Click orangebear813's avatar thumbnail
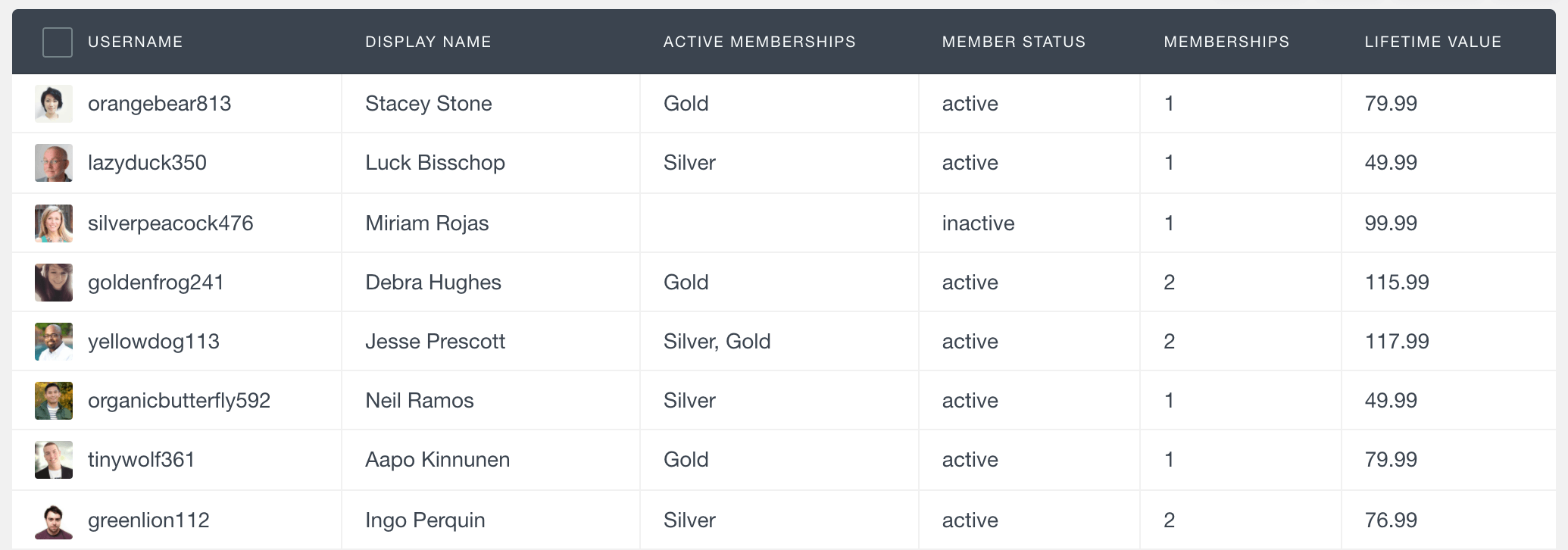 tap(54, 104)
